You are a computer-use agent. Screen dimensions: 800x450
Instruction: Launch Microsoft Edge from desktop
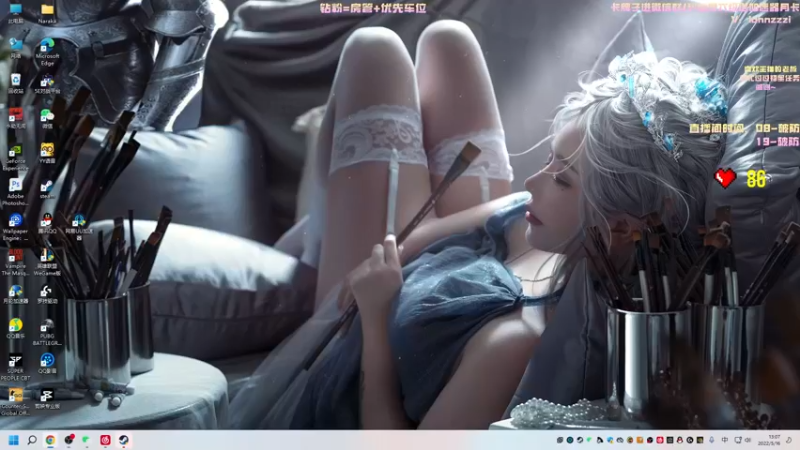click(47, 52)
